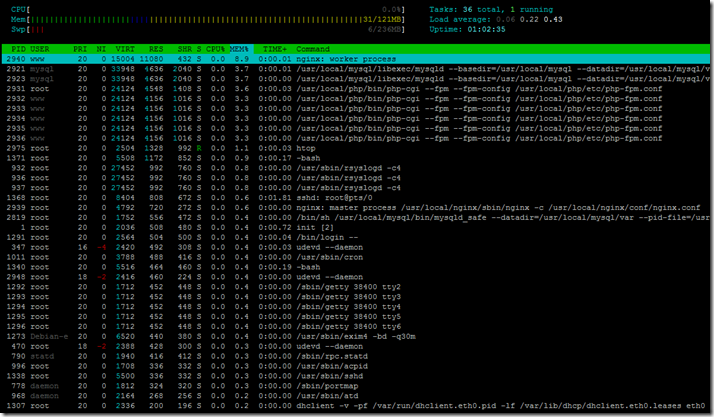Sort by TIME+ column header
The width and height of the screenshot is (714, 417).
275,49
